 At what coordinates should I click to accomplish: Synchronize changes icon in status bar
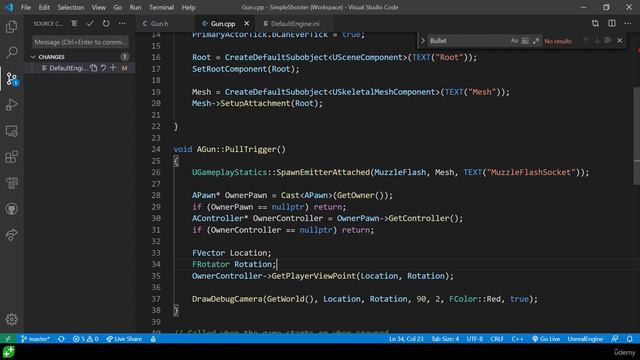(x=62, y=339)
